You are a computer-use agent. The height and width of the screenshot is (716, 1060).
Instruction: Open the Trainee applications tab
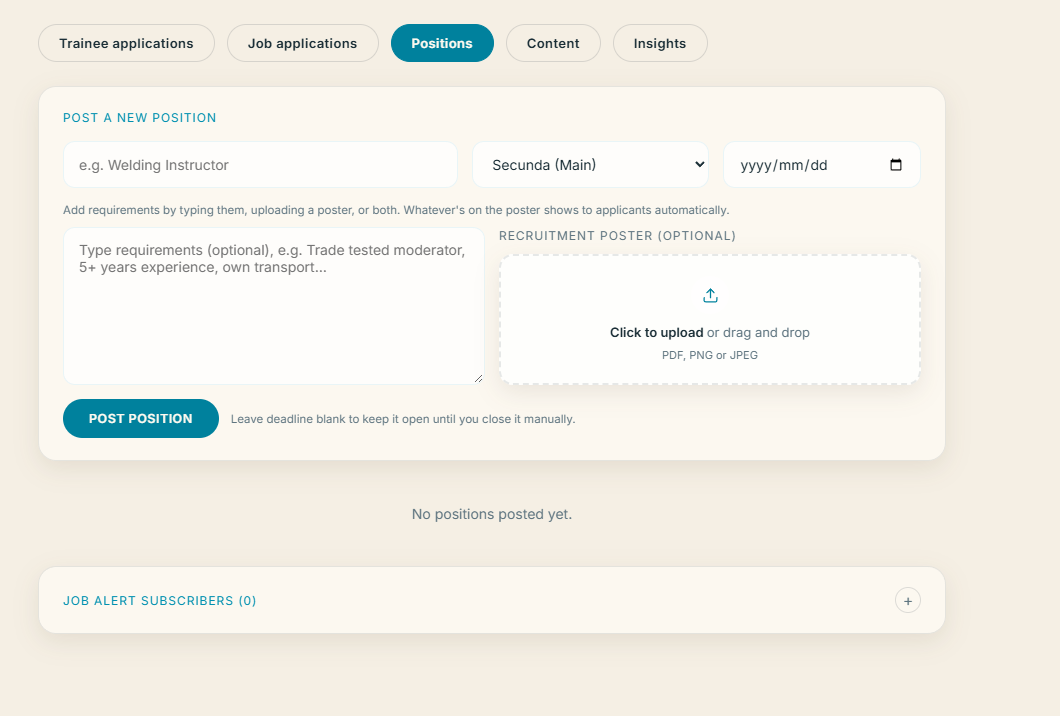pos(126,43)
